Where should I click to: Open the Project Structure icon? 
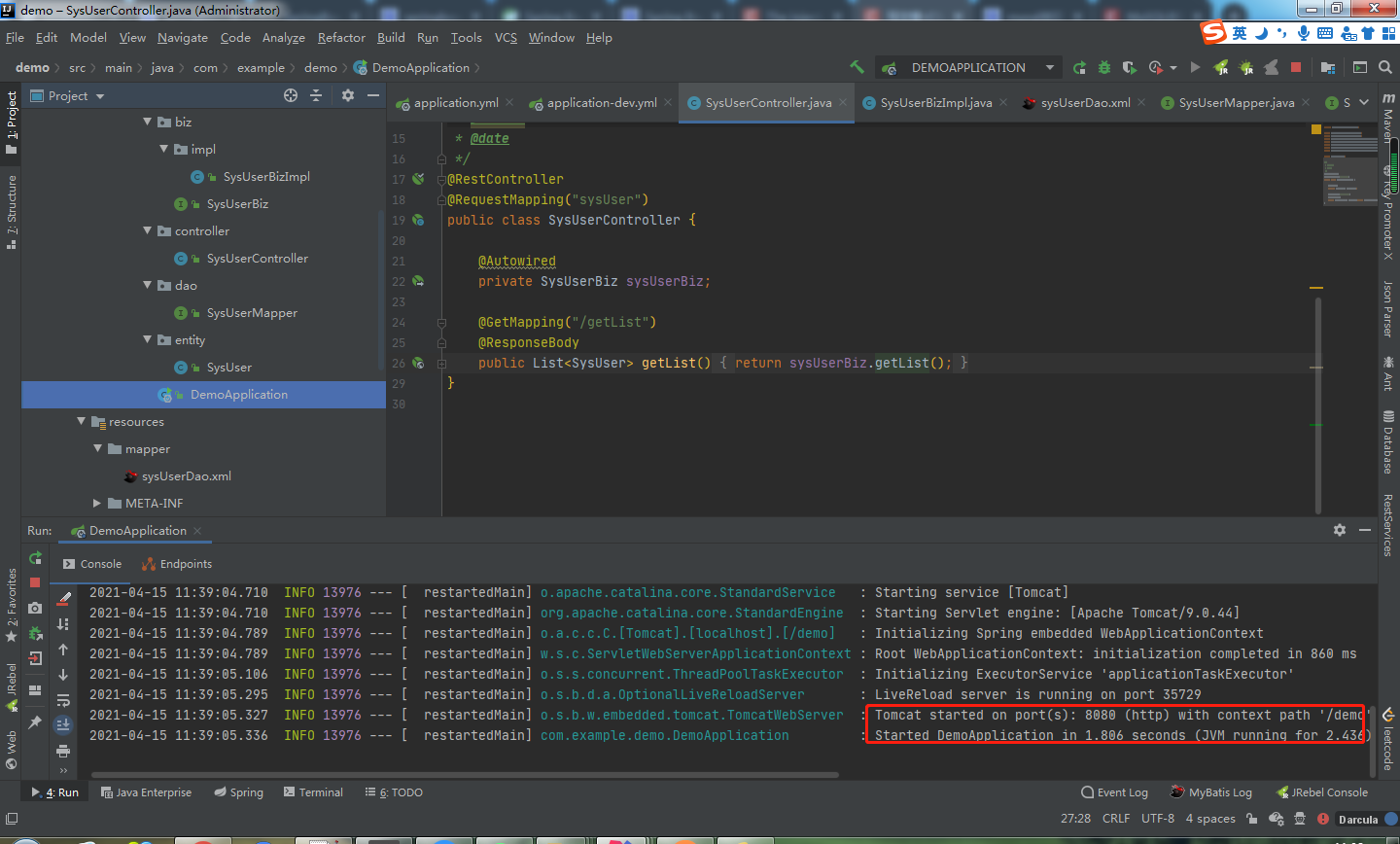(x=1328, y=67)
